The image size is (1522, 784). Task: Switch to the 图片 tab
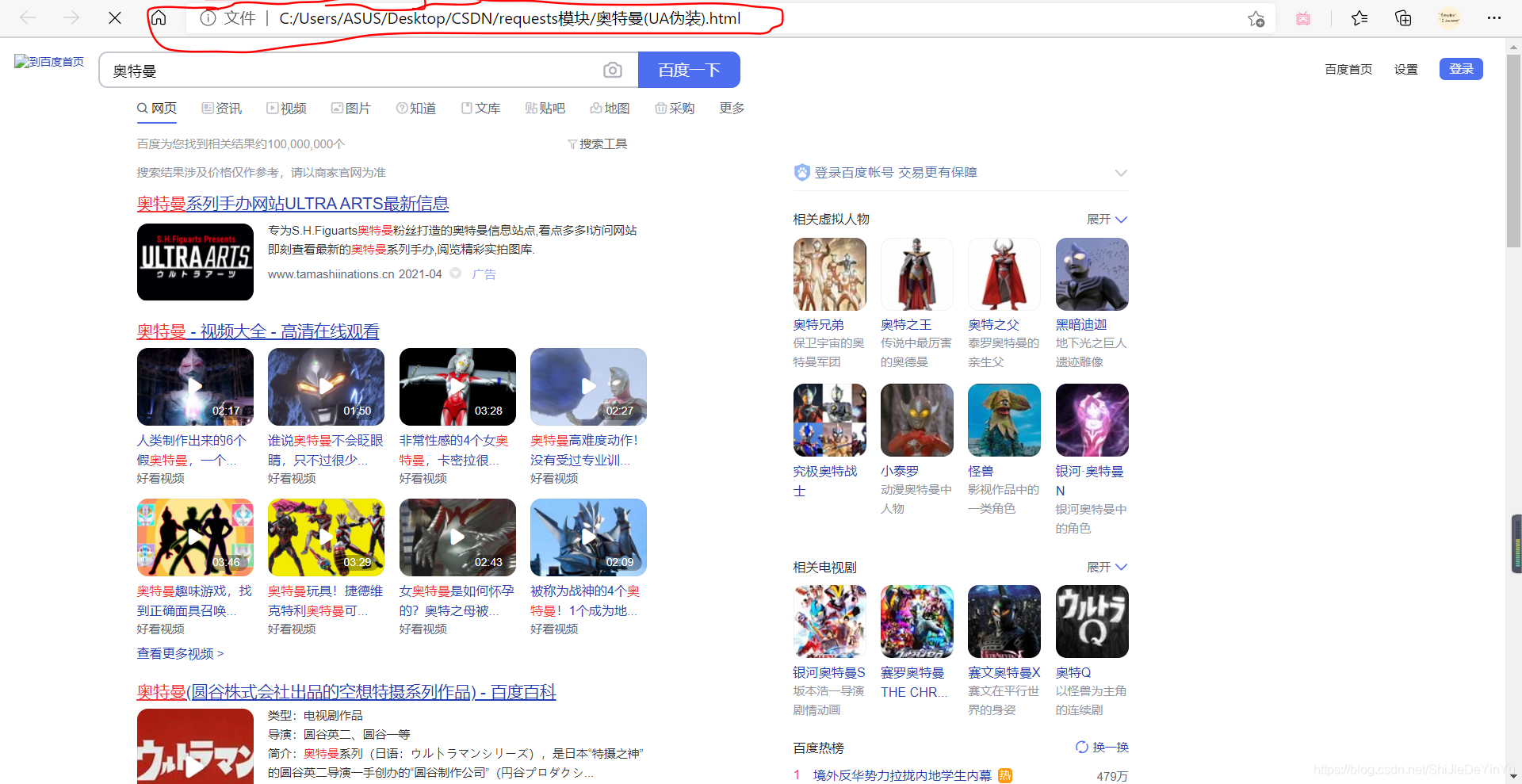[x=351, y=108]
